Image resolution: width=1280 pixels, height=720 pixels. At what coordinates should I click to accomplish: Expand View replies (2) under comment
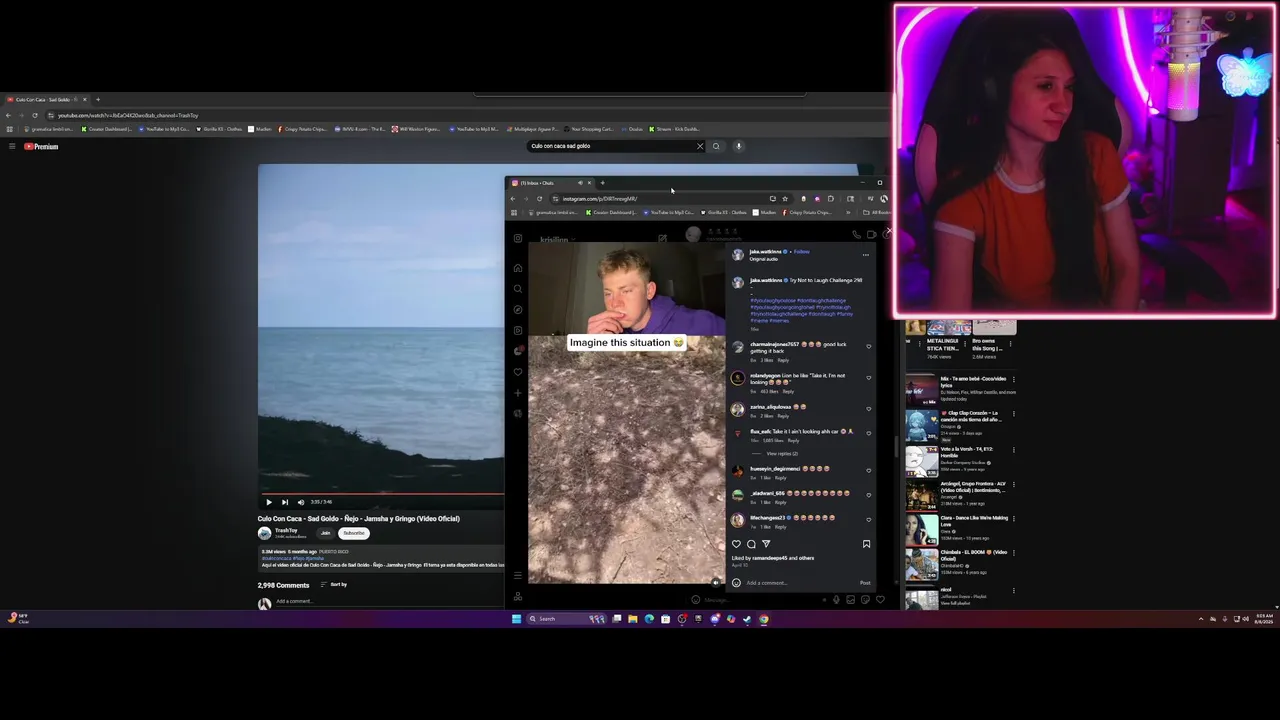click(782, 454)
